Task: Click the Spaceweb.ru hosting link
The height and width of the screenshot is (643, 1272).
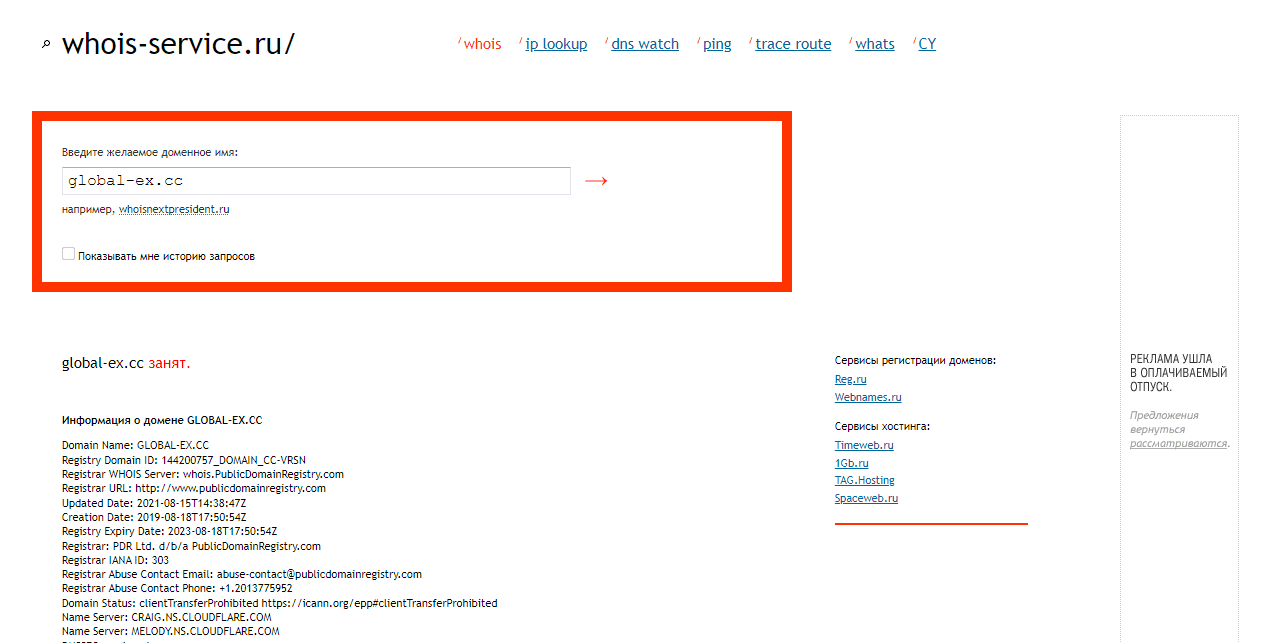Action: point(866,499)
